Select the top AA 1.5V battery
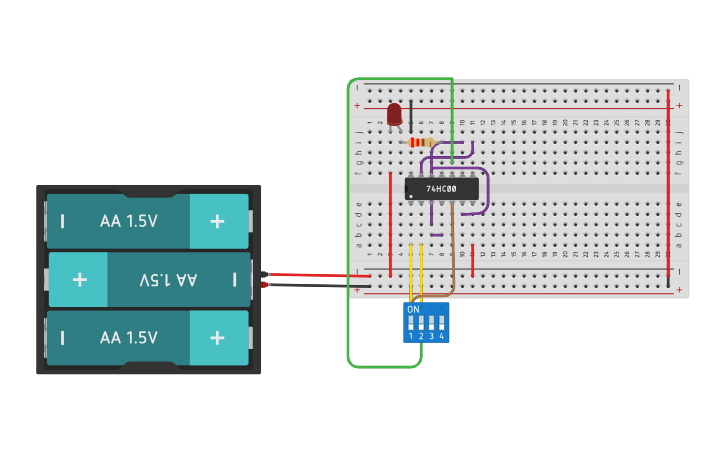The image size is (725, 453). 148,221
